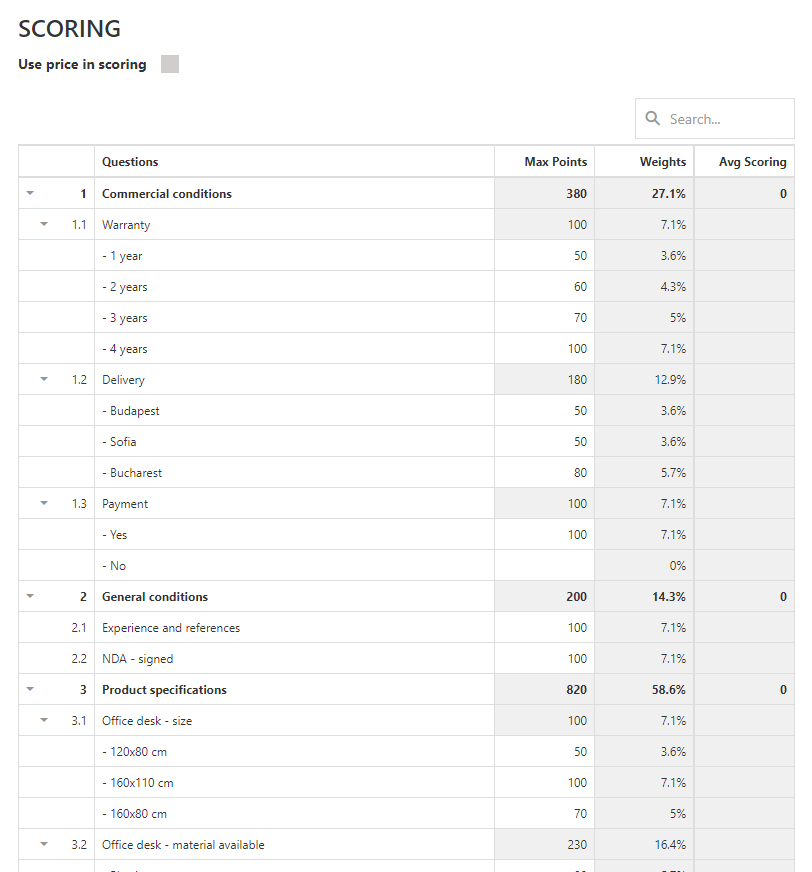Image resolution: width=812 pixels, height=872 pixels.
Task: Collapse the Delivery question row
Action: [44, 379]
